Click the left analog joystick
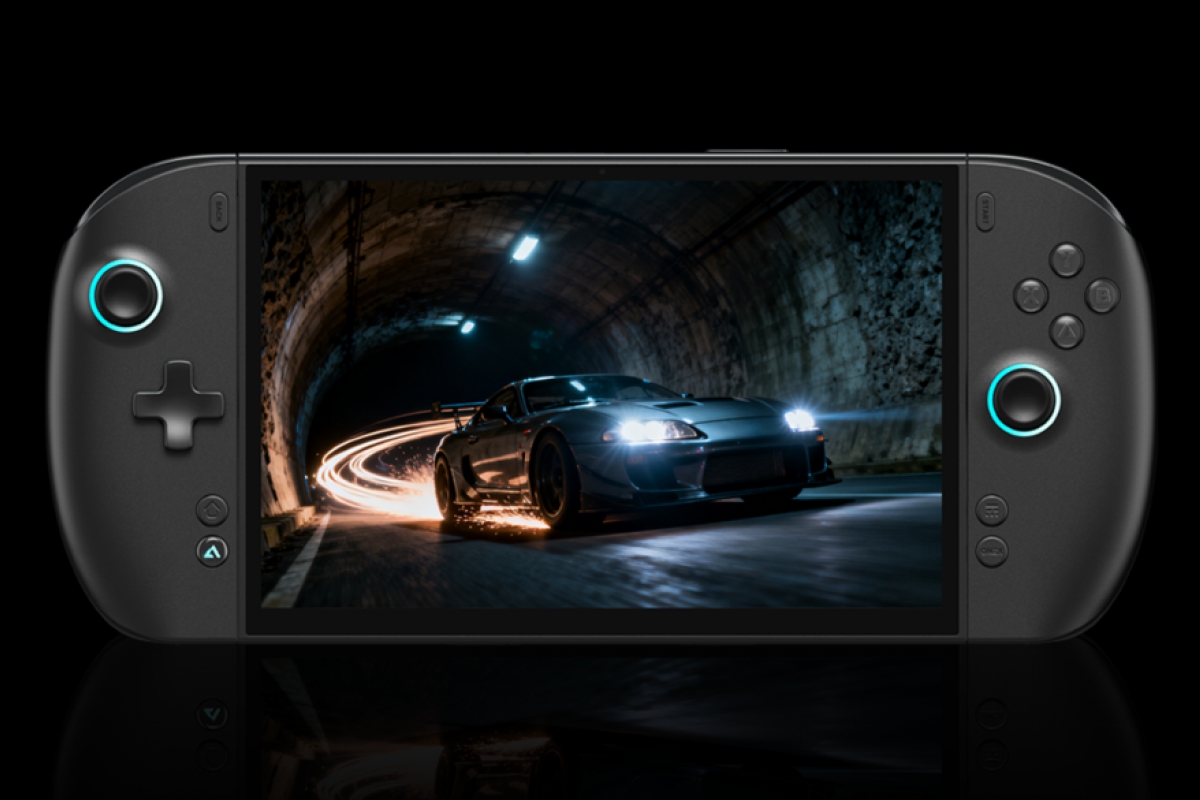1200x800 pixels. [x=126, y=296]
